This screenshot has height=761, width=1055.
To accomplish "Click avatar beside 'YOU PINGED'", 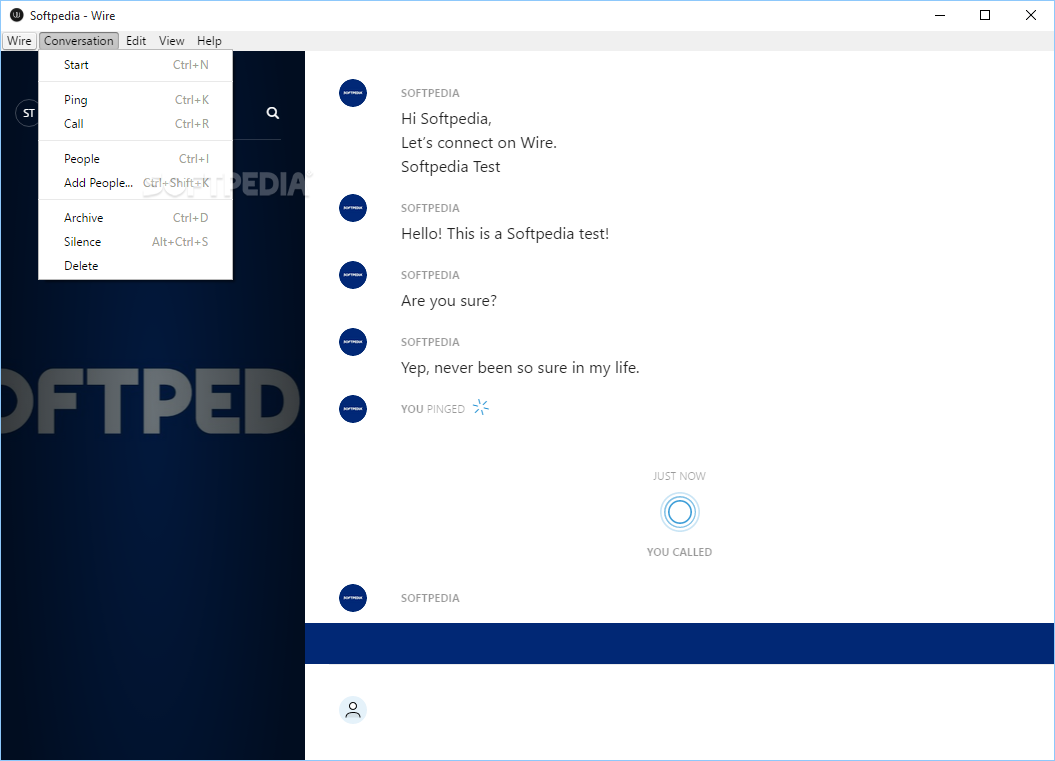I will 353,408.
